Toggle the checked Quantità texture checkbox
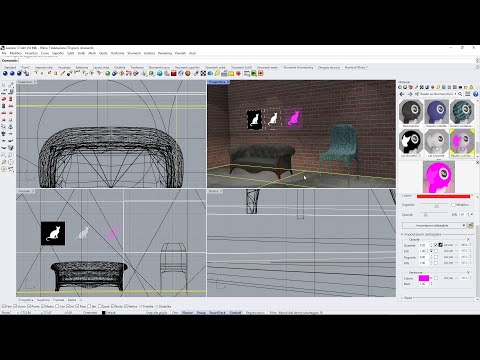 point(436,245)
